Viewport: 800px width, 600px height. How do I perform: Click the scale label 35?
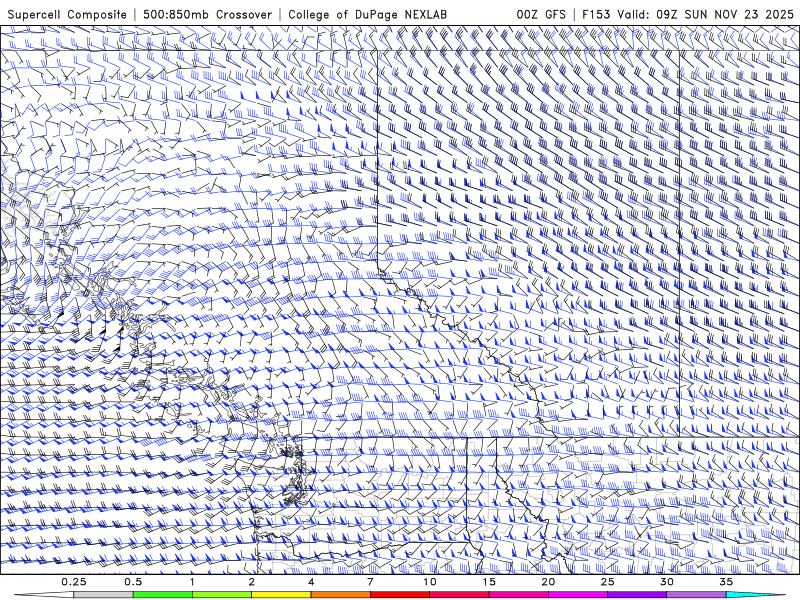pyautogui.click(x=726, y=582)
